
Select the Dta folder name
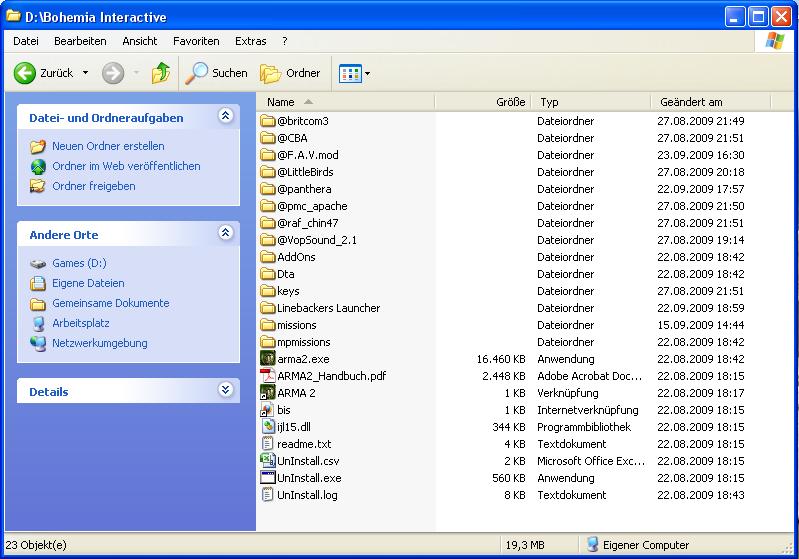286,274
